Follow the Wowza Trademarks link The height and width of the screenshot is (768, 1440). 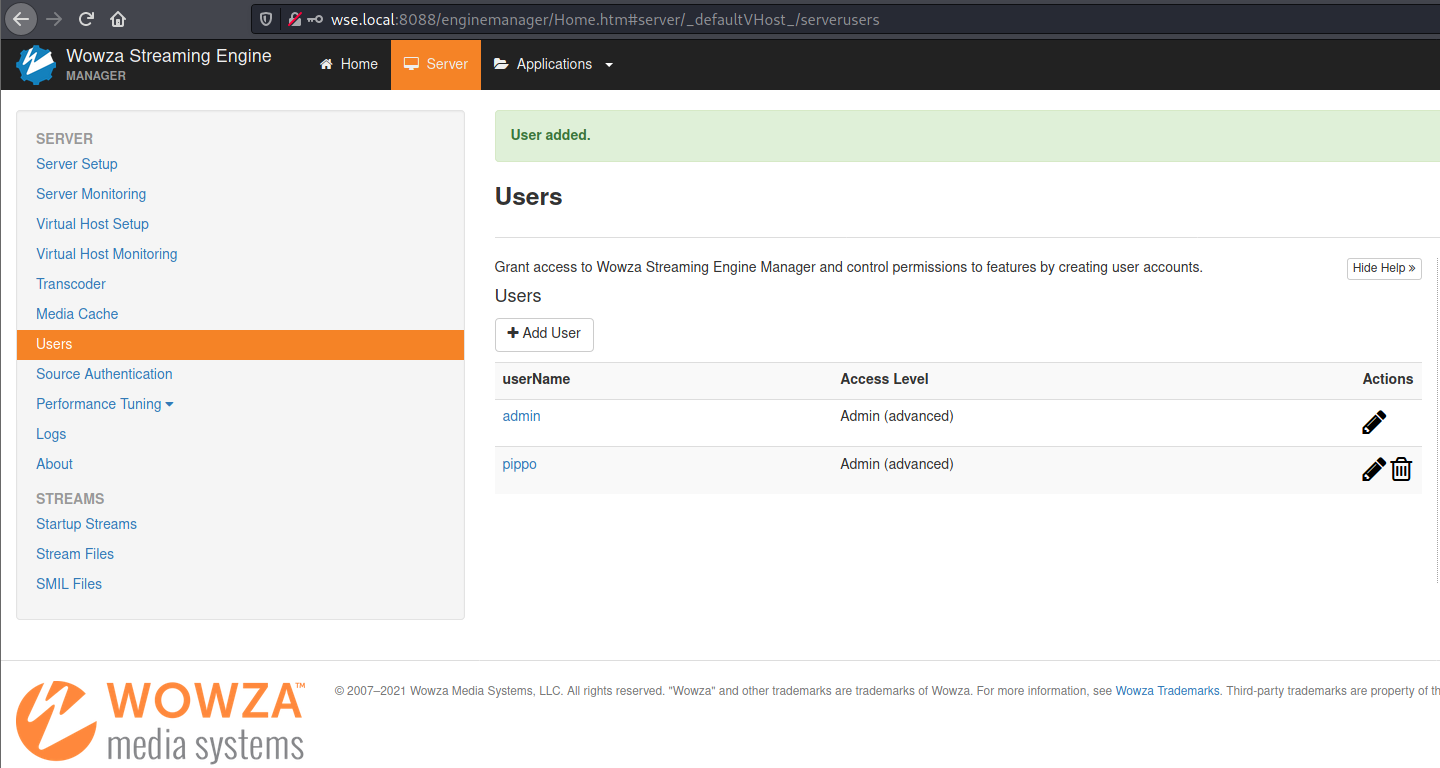click(1167, 691)
